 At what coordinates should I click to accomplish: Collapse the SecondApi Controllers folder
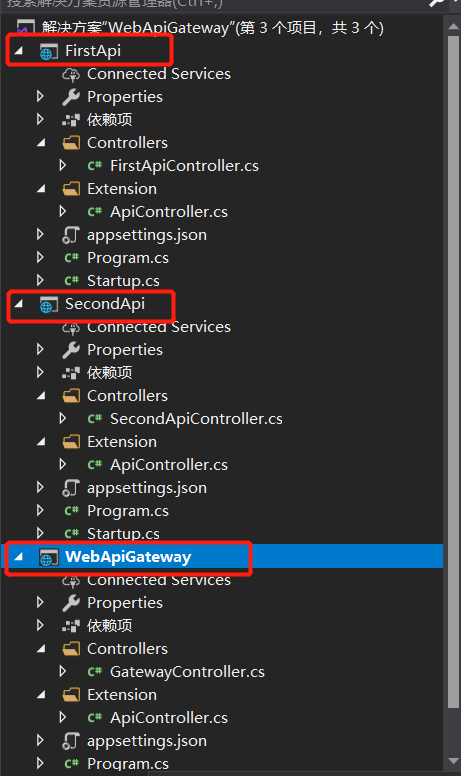42,396
